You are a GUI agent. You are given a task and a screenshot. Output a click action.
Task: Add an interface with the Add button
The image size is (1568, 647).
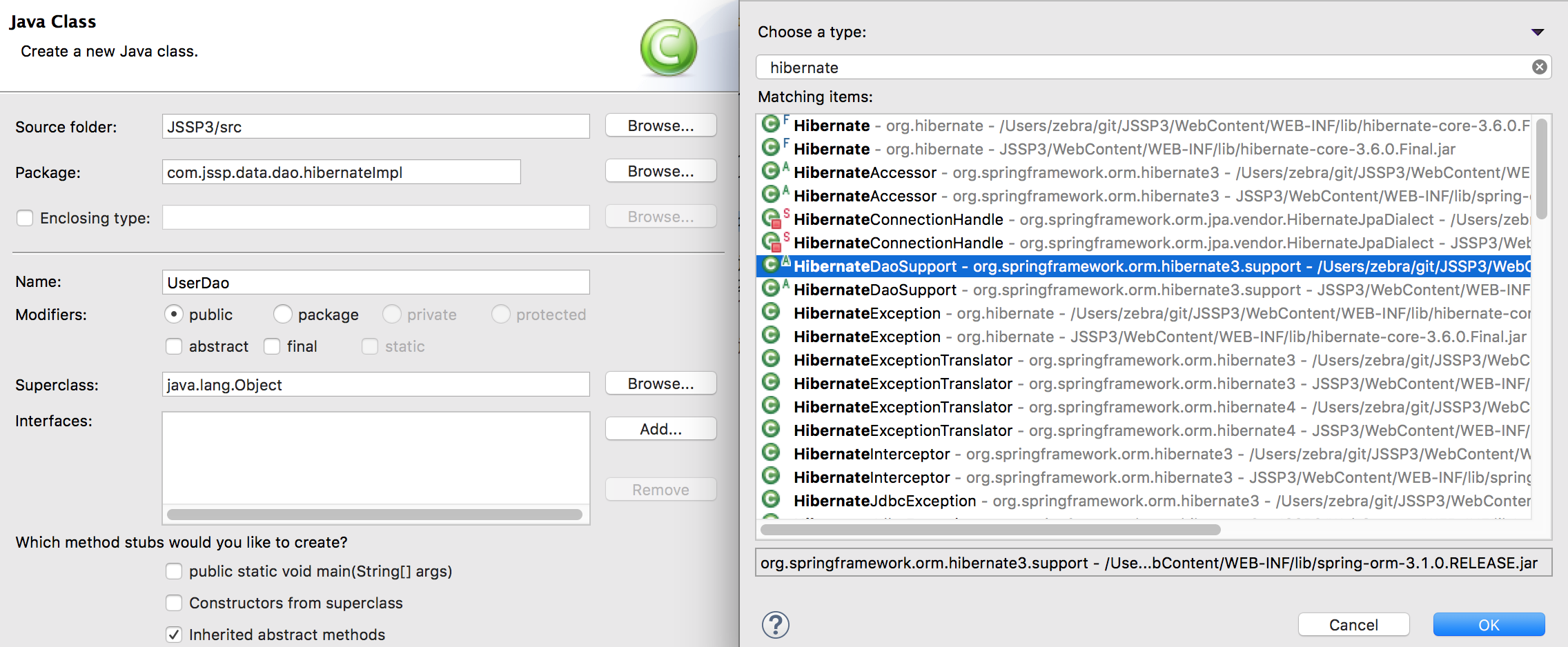[660, 429]
